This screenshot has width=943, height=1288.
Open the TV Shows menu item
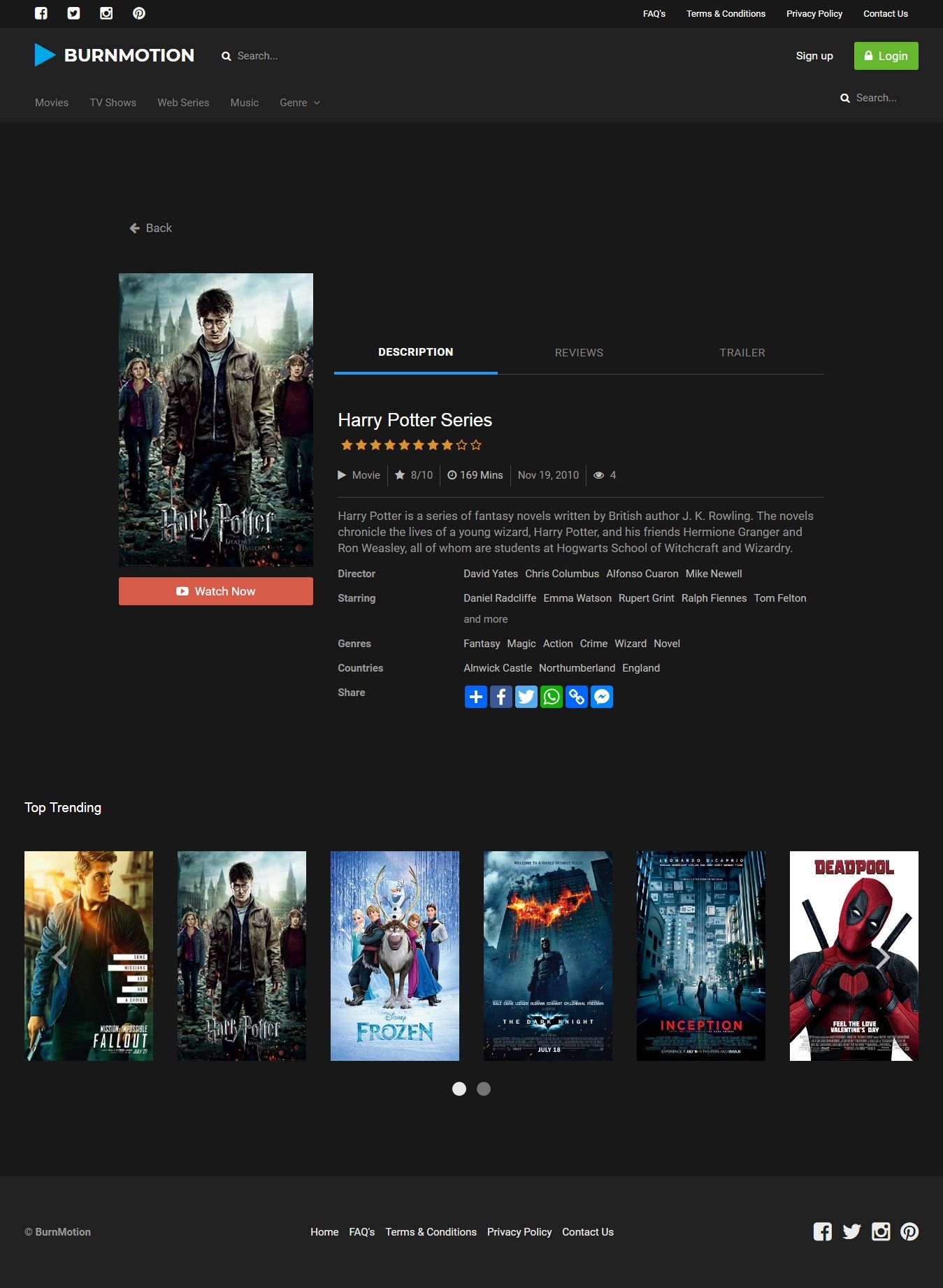coord(113,103)
